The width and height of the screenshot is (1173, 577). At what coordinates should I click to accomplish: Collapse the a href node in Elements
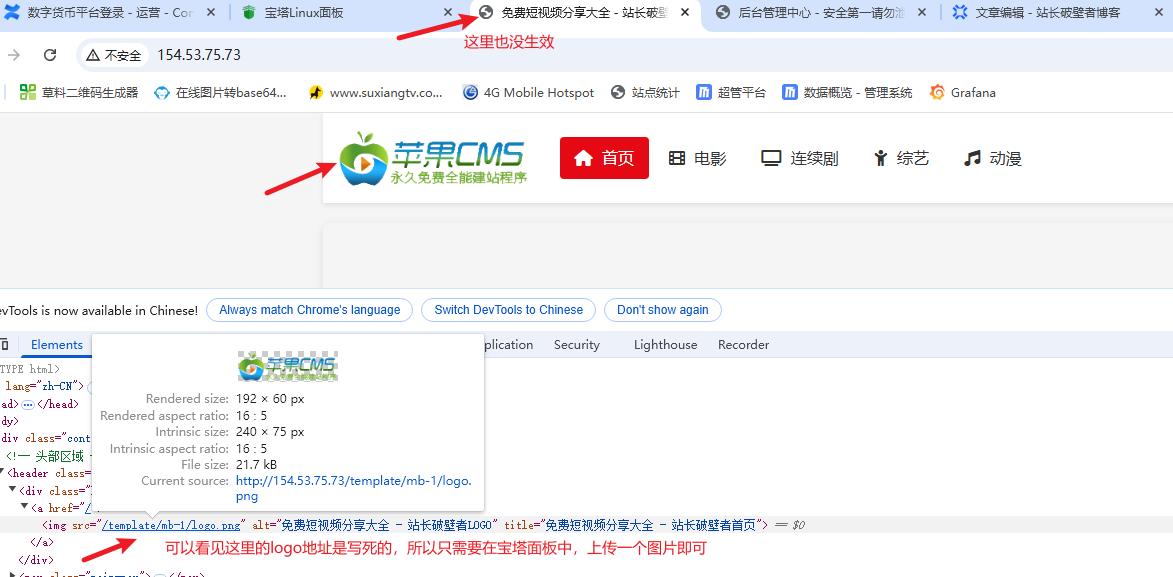pyautogui.click(x=23, y=508)
